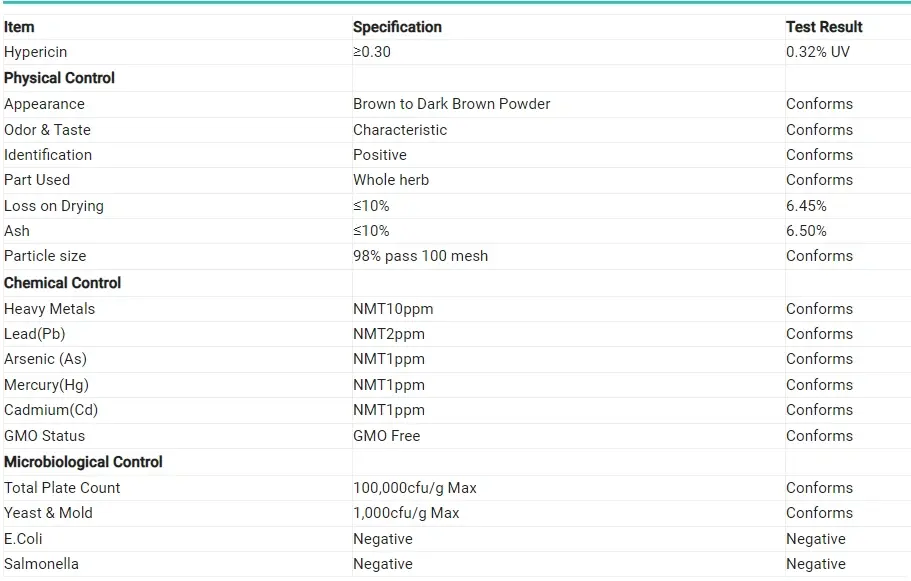Click the Specification column header

pyautogui.click(x=397, y=27)
